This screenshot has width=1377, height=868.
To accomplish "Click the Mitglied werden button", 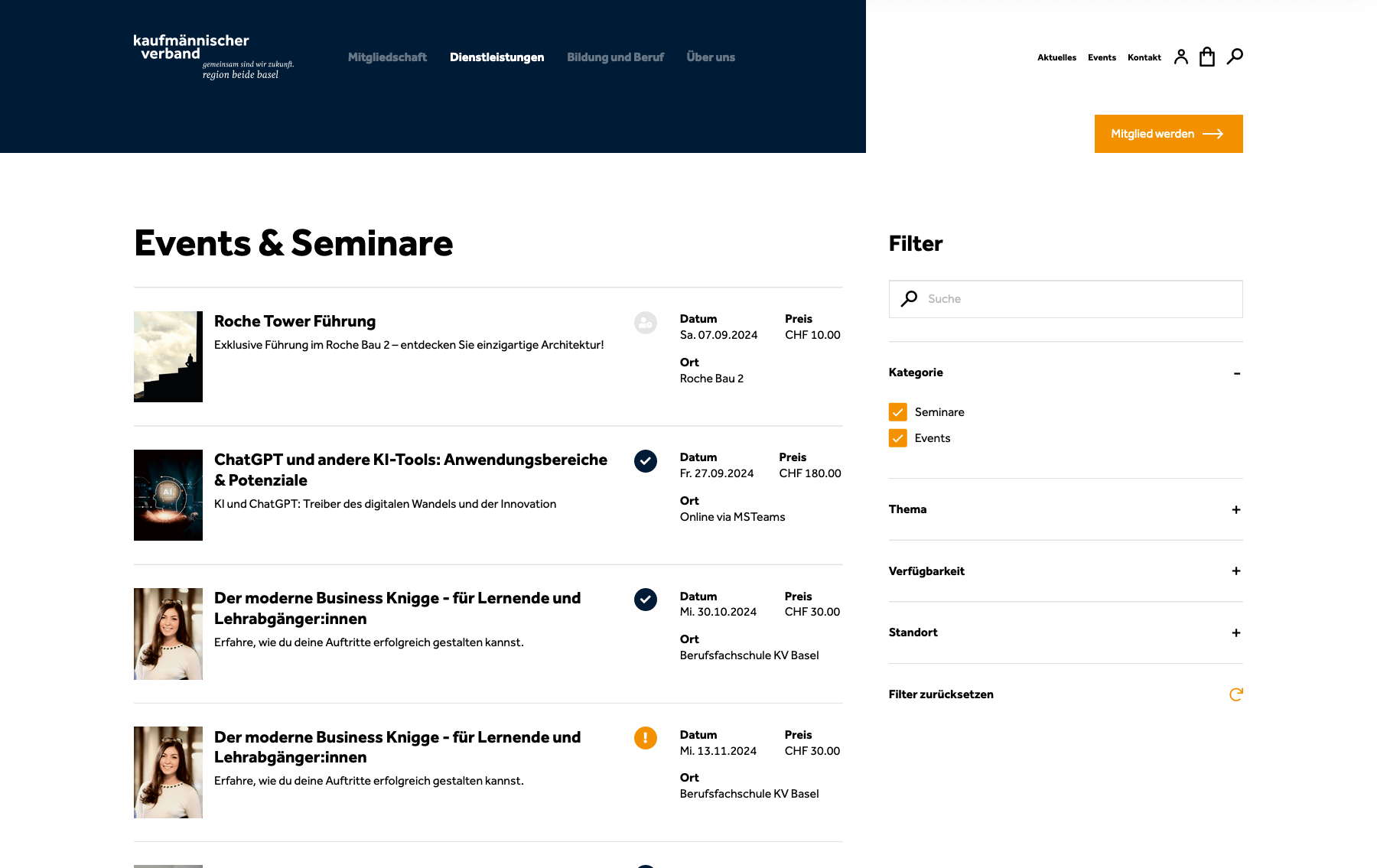I will (x=1168, y=134).
